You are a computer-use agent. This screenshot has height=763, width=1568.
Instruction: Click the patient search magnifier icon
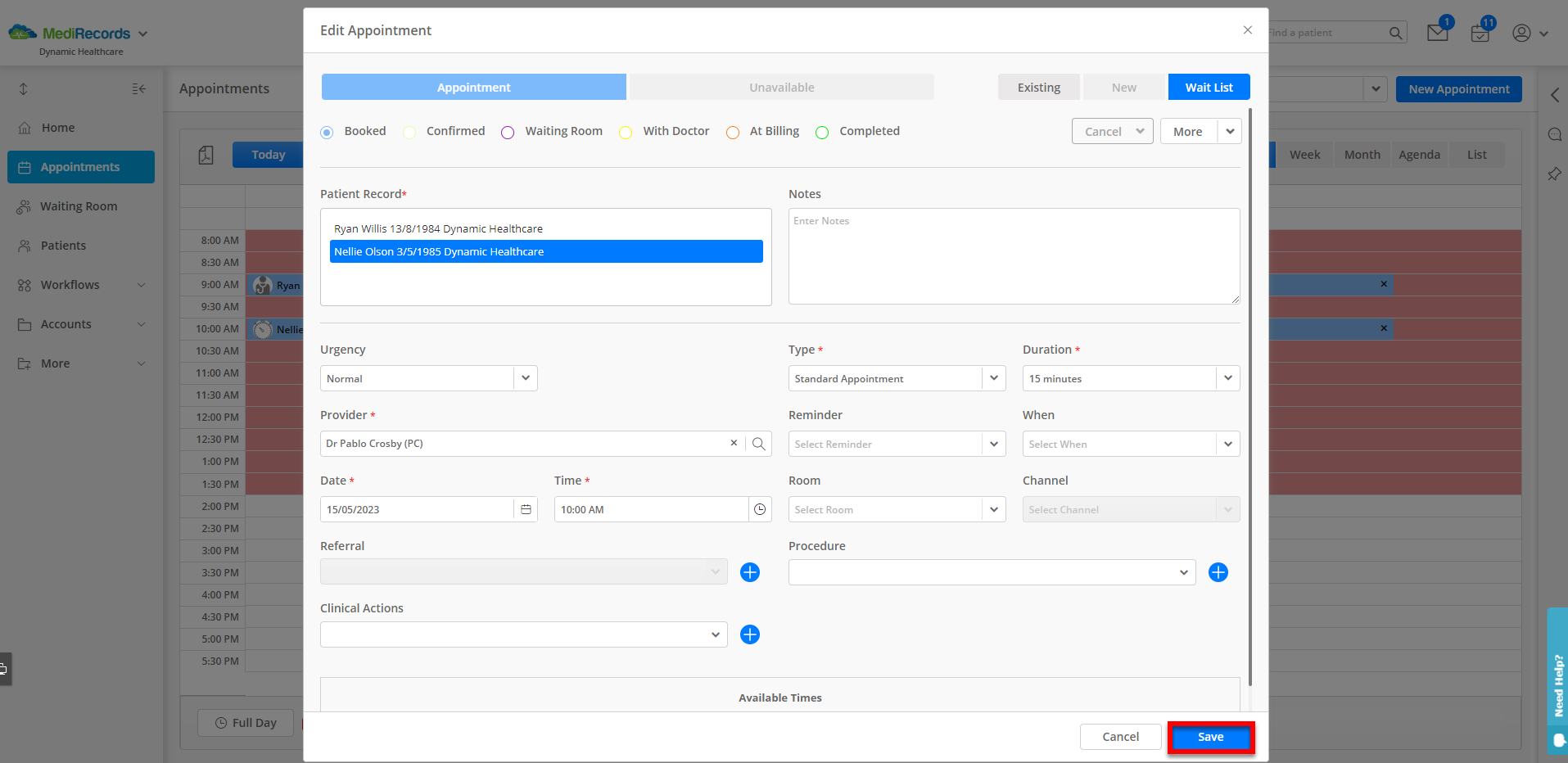pos(1396,33)
